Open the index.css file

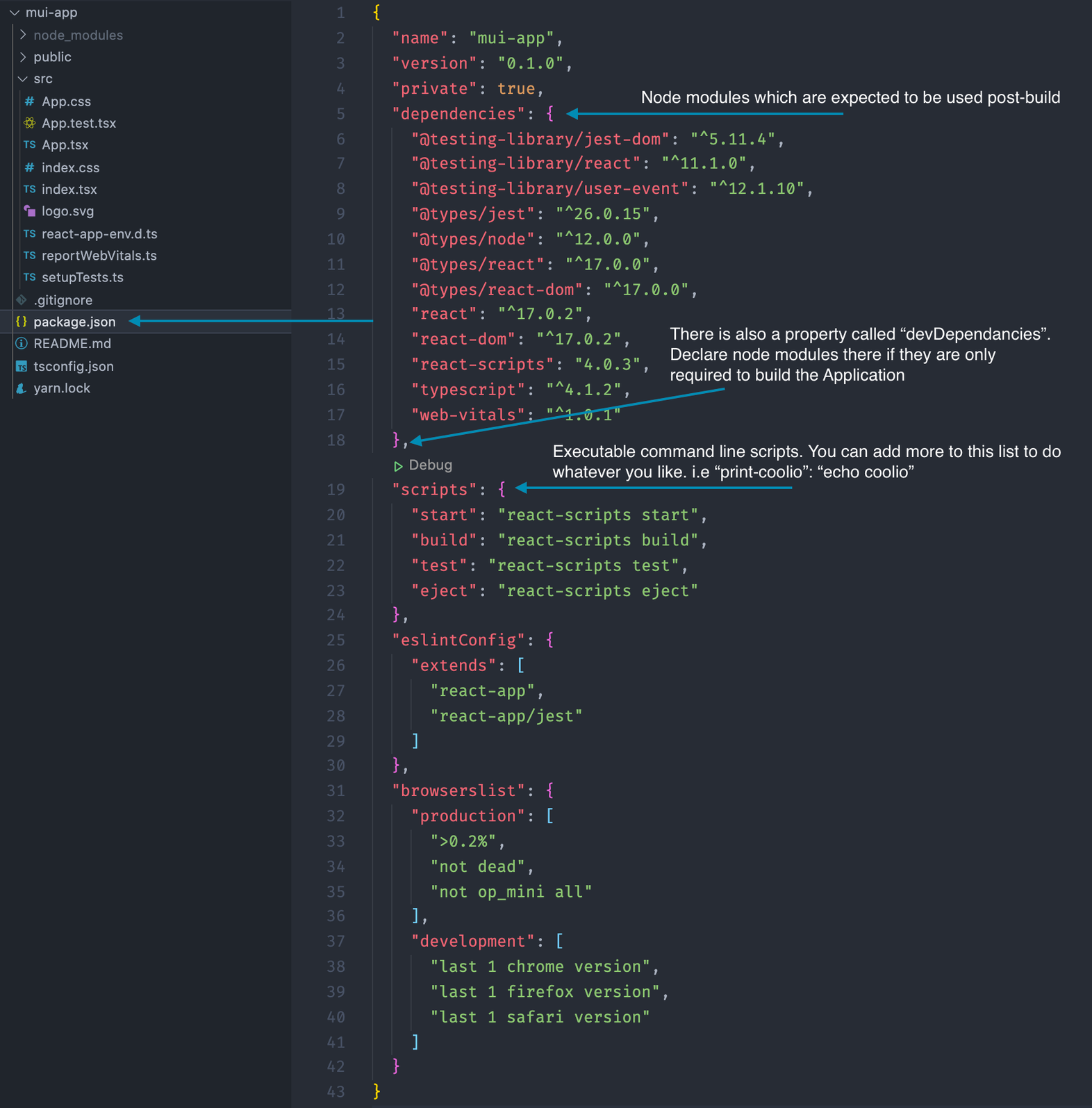point(70,167)
